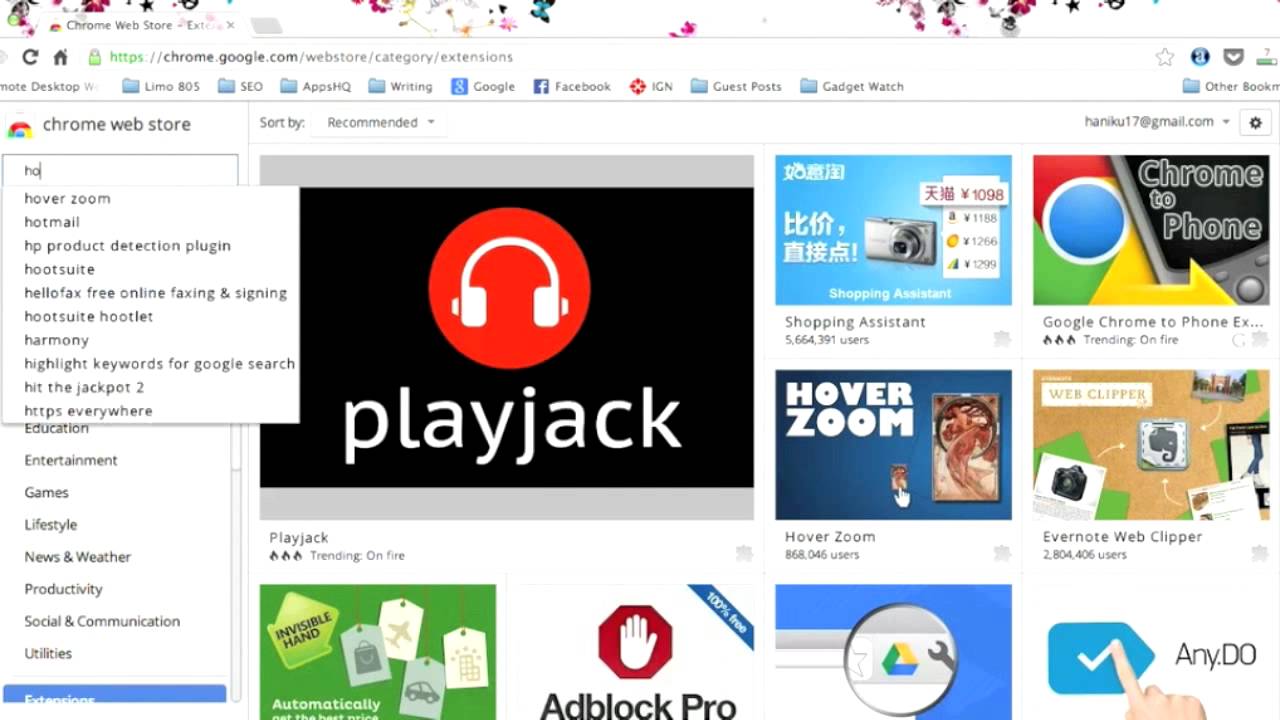Choose the 'hootsuite' search suggestion
This screenshot has height=720, width=1280.
150,269
